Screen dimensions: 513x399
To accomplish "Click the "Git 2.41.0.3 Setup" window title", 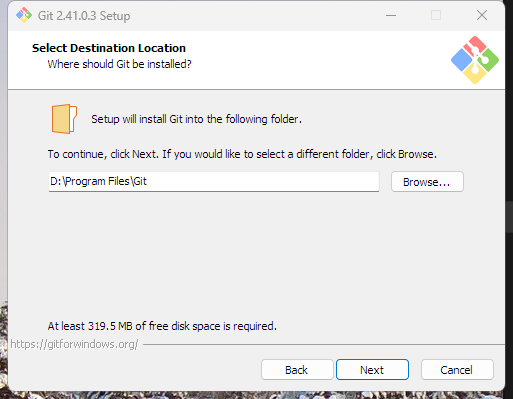I will tap(84, 16).
